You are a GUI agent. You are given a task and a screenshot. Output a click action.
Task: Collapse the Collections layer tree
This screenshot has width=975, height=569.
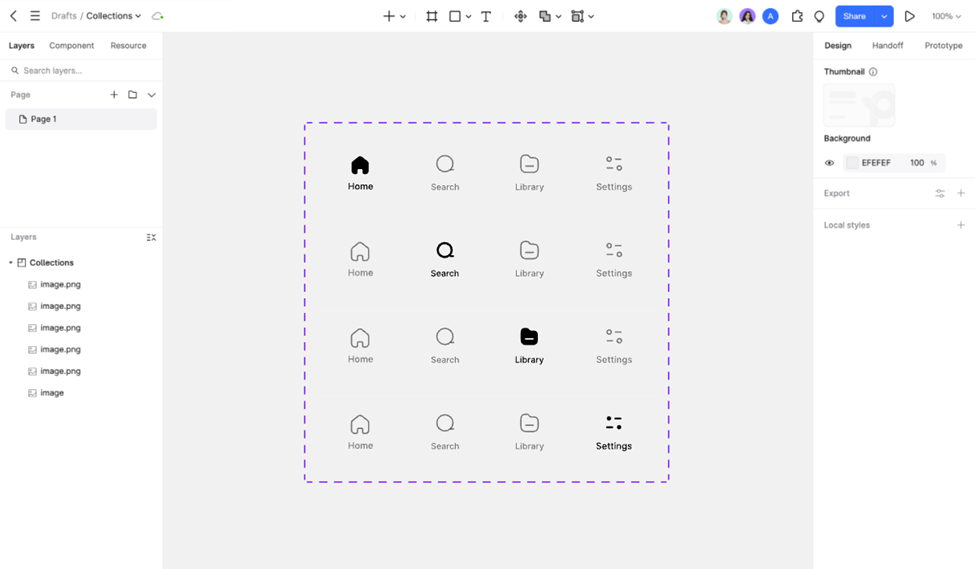11,262
